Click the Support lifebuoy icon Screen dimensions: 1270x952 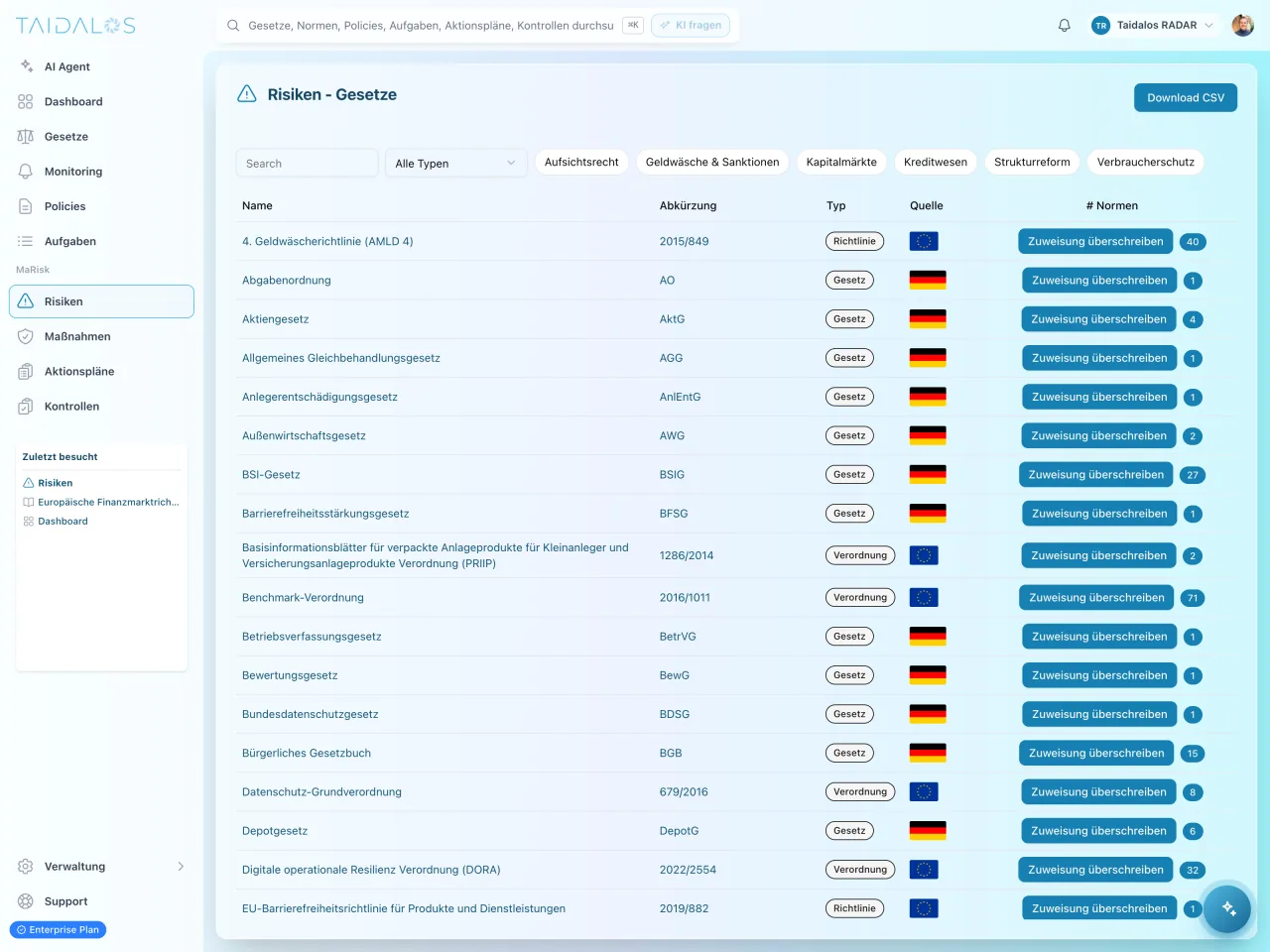(26, 901)
